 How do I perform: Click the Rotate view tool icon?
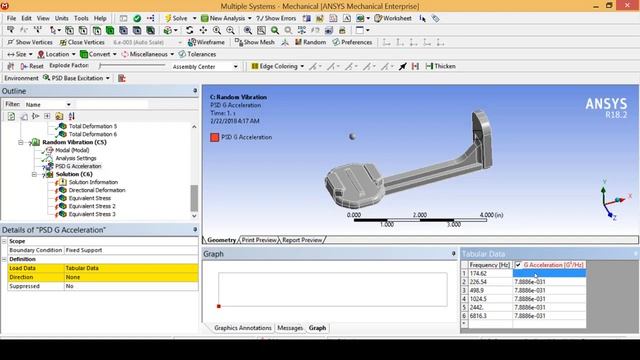click(189, 30)
